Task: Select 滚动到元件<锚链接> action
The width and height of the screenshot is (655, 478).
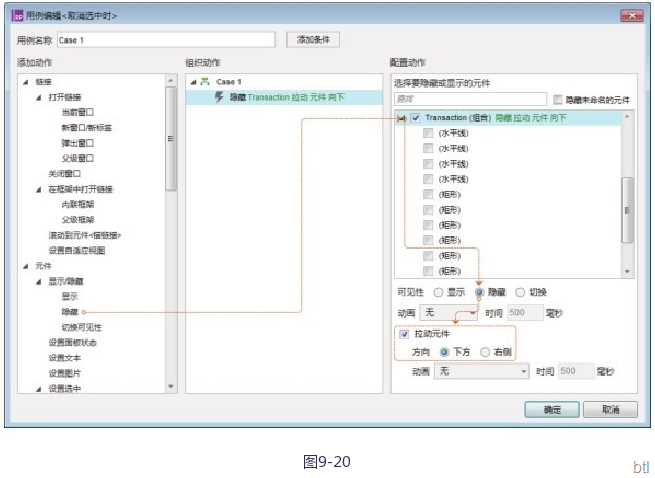Action: coord(85,235)
